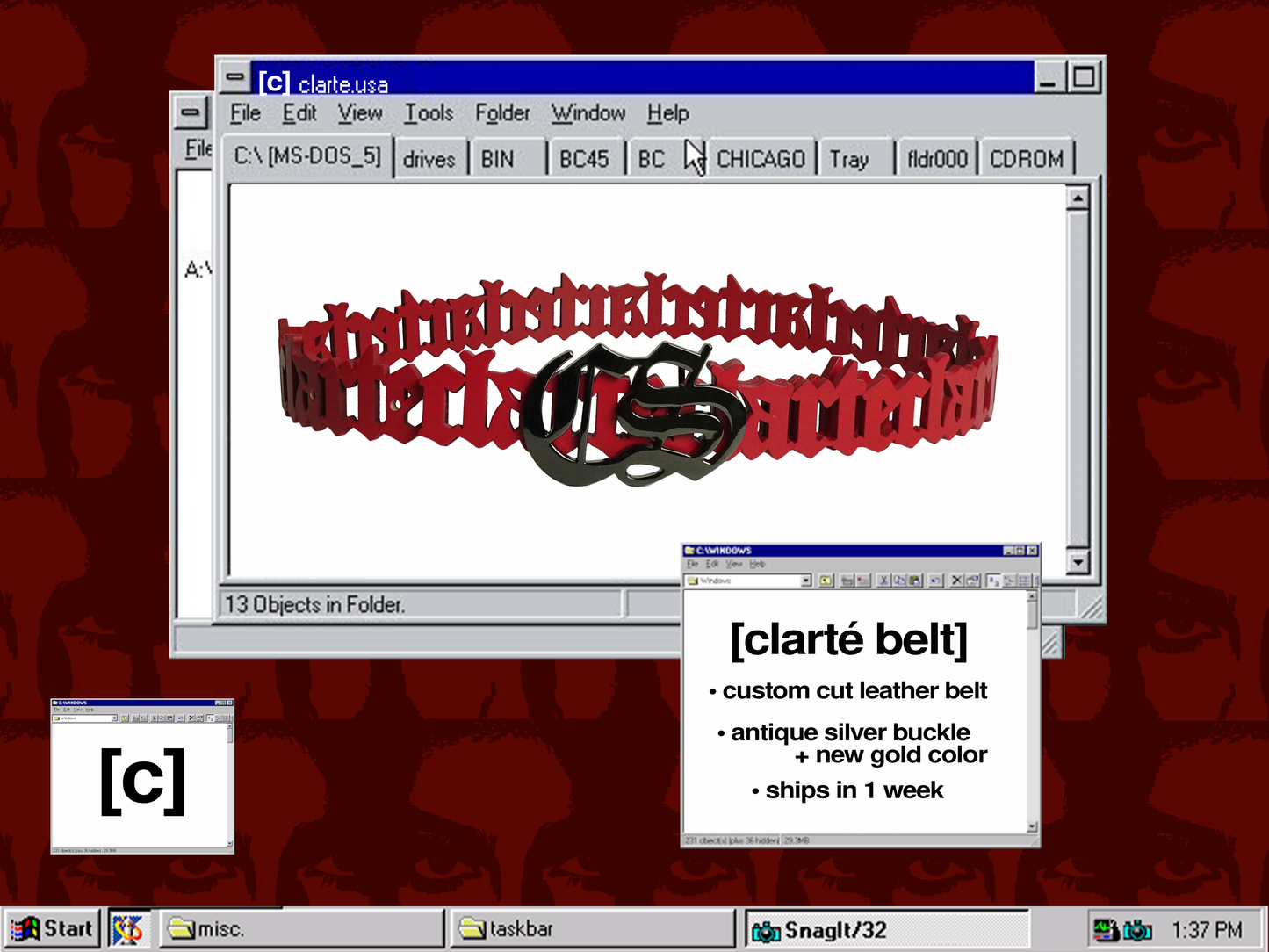Open the Tools menu
Image resolution: width=1269 pixels, height=952 pixels.
pos(429,113)
